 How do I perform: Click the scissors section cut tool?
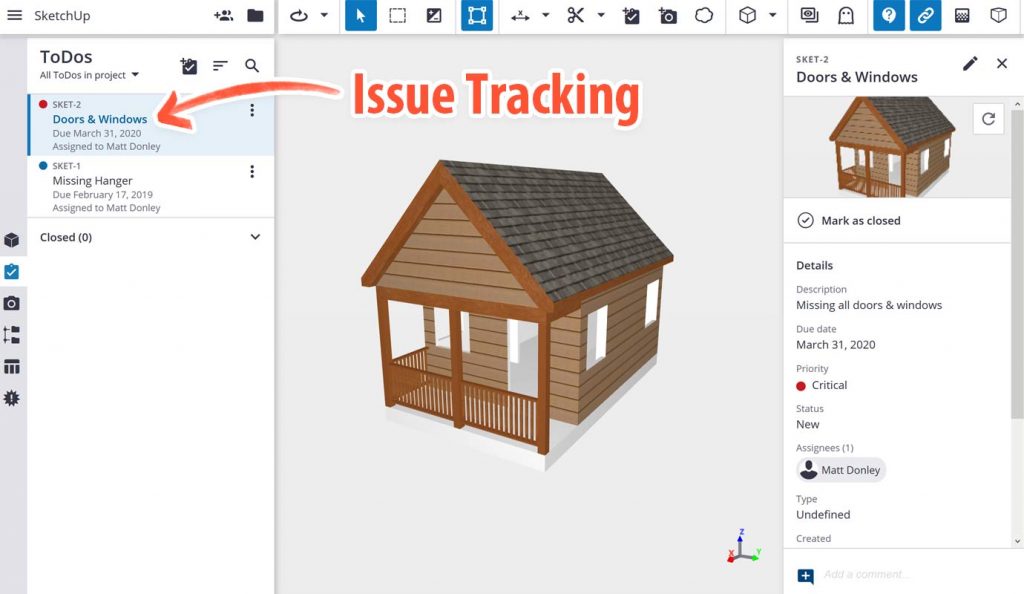pyautogui.click(x=575, y=16)
